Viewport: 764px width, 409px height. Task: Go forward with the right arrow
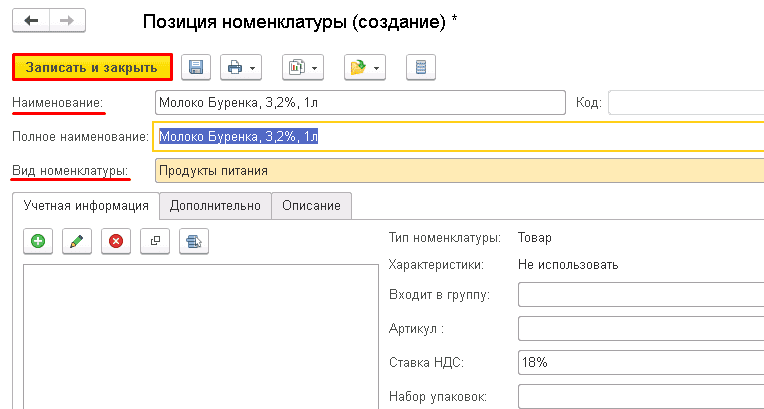tap(65, 21)
